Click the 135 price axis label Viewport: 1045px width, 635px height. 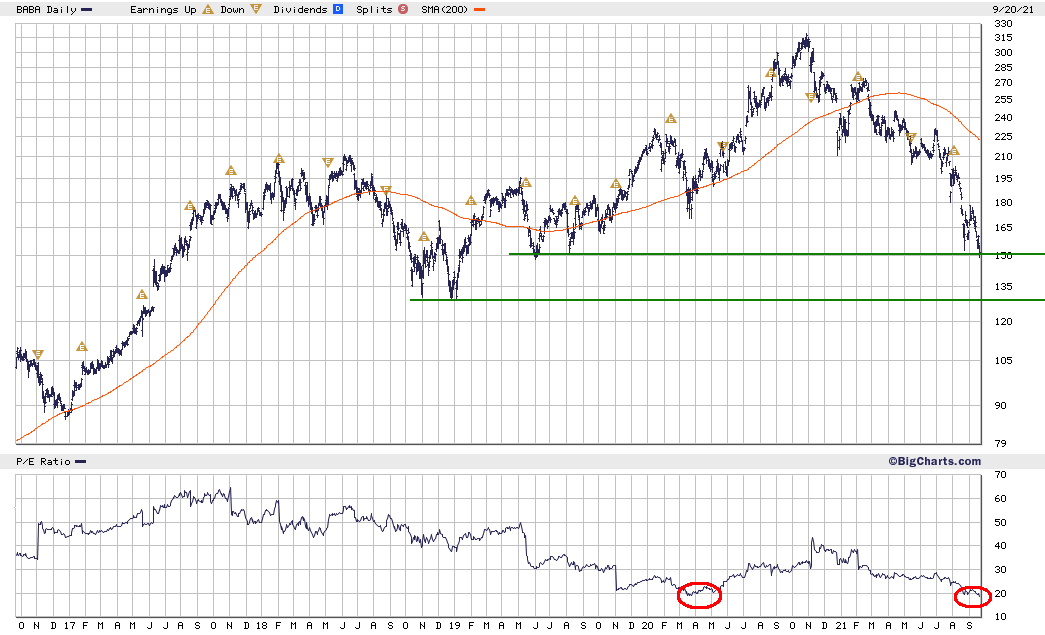point(1003,287)
